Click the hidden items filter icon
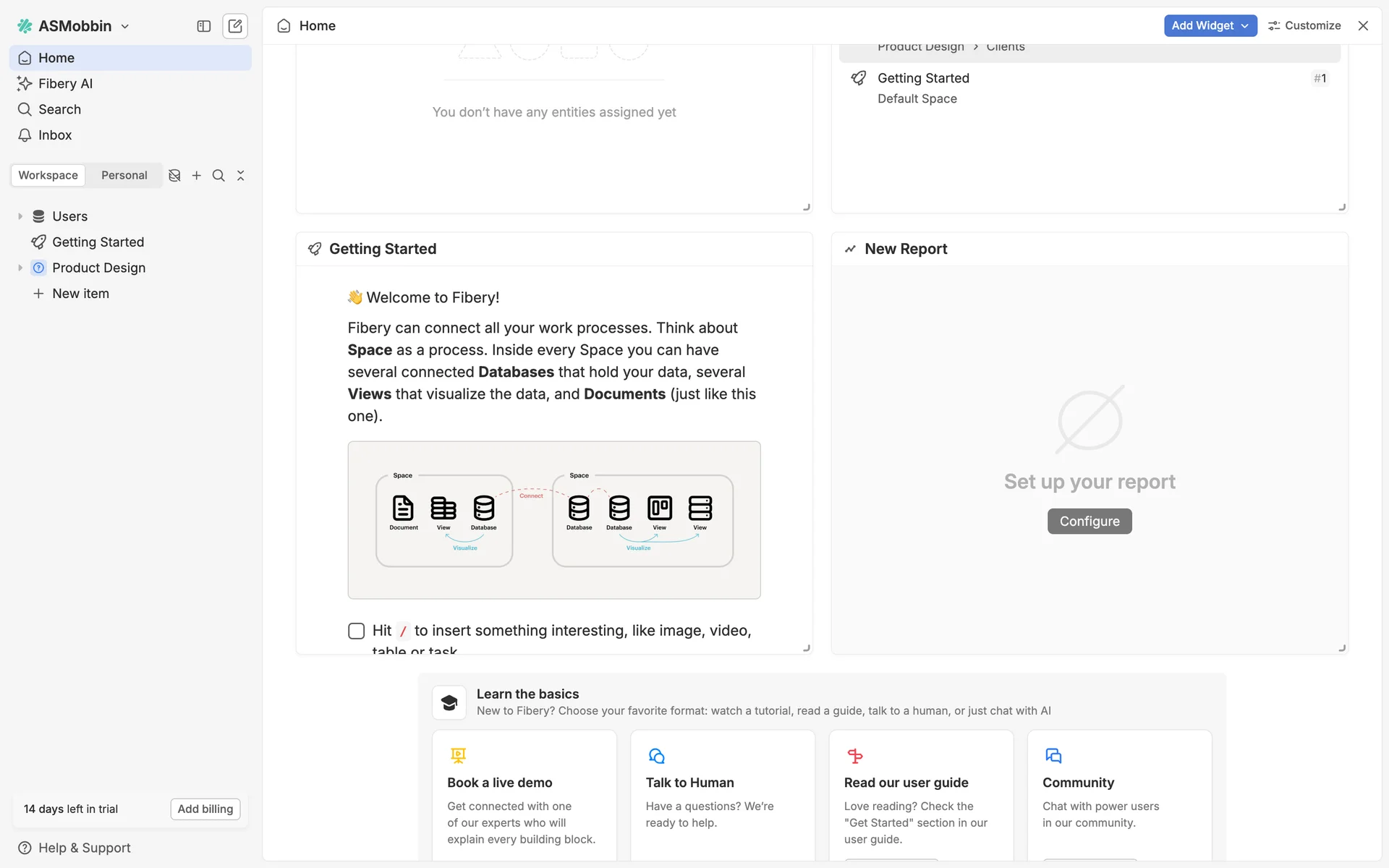The height and width of the screenshot is (868, 1389). tap(174, 176)
